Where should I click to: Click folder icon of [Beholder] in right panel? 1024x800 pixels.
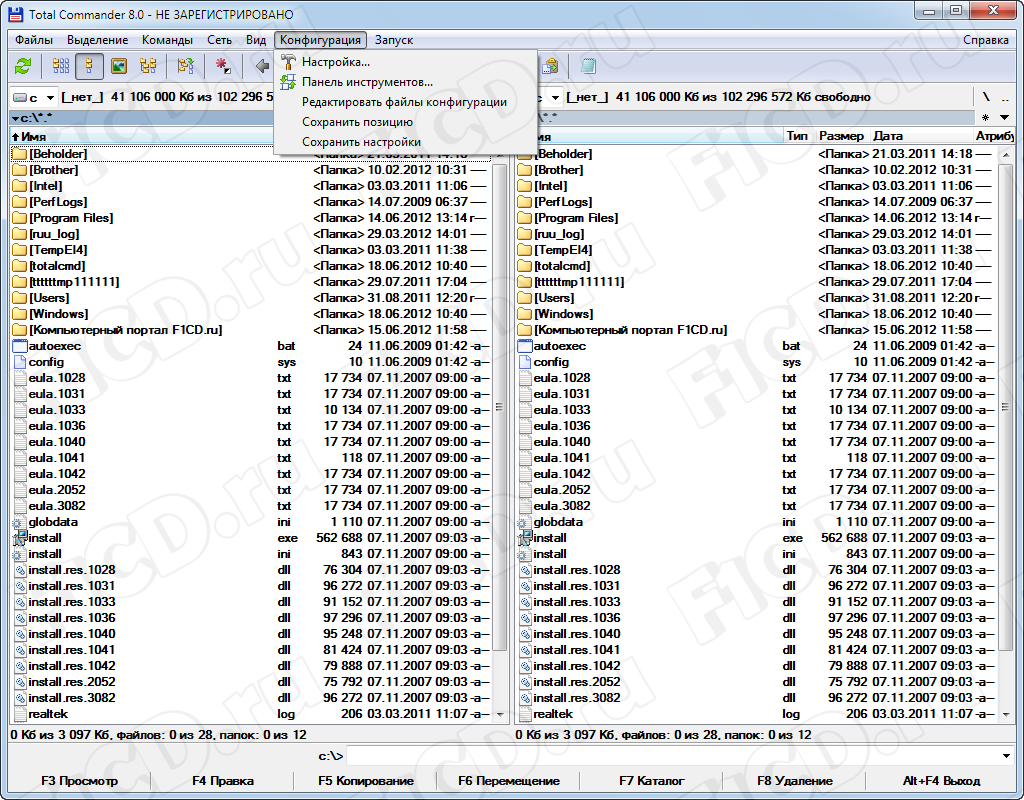click(524, 154)
